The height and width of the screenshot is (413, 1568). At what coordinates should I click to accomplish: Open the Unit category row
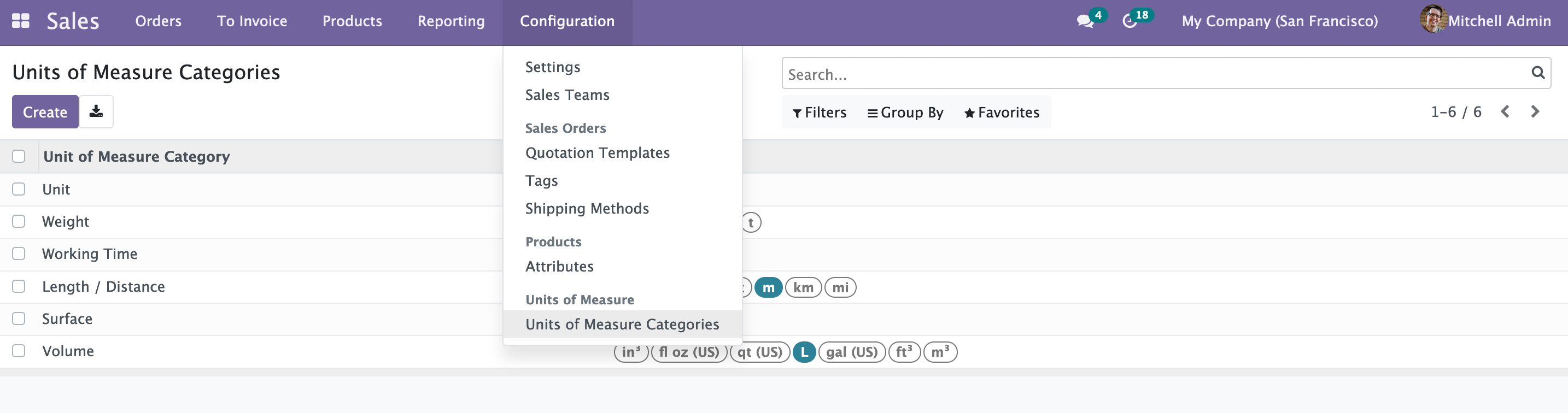click(56, 189)
